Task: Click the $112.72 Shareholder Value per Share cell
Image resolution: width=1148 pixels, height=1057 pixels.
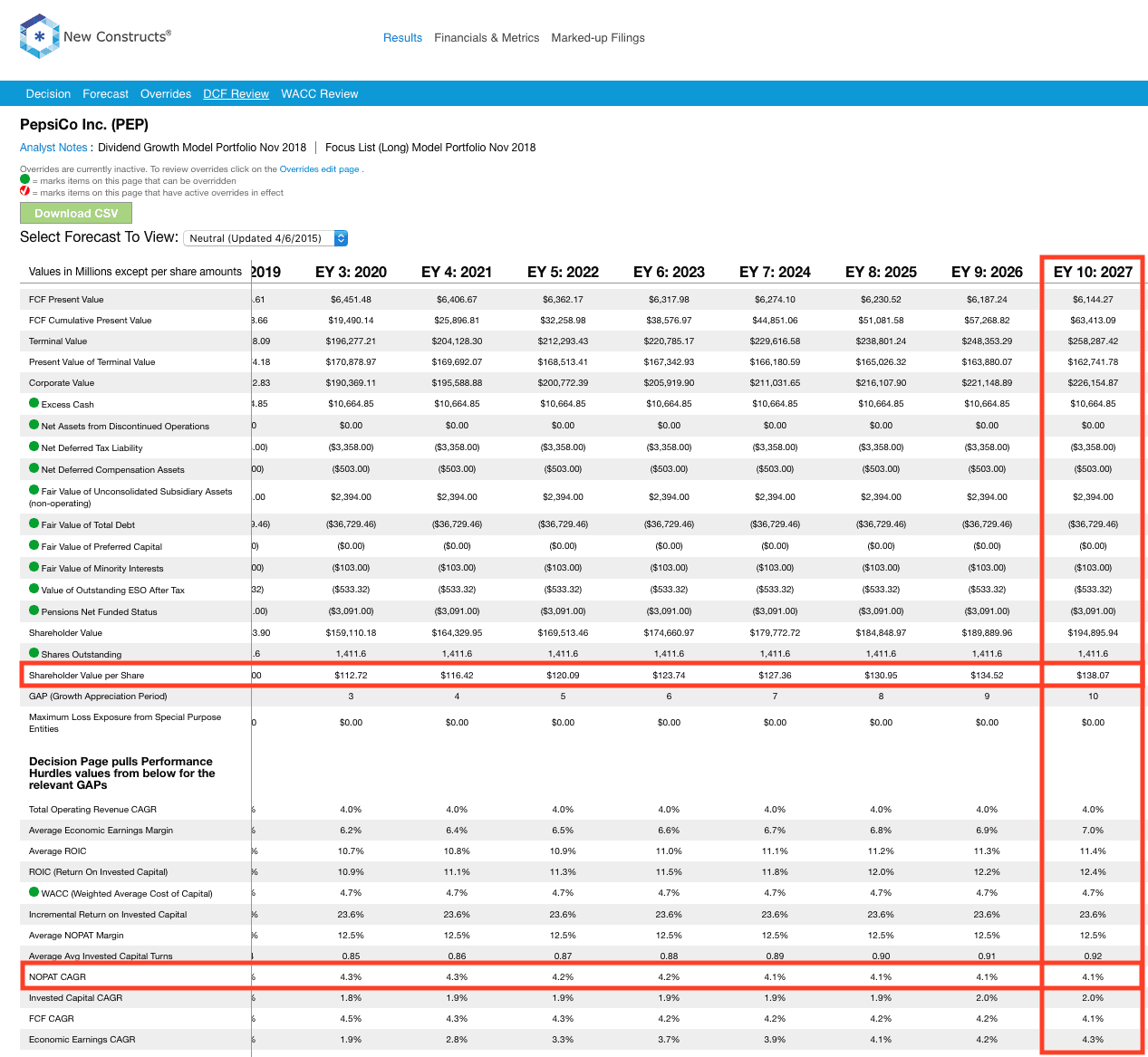Action: [351, 676]
